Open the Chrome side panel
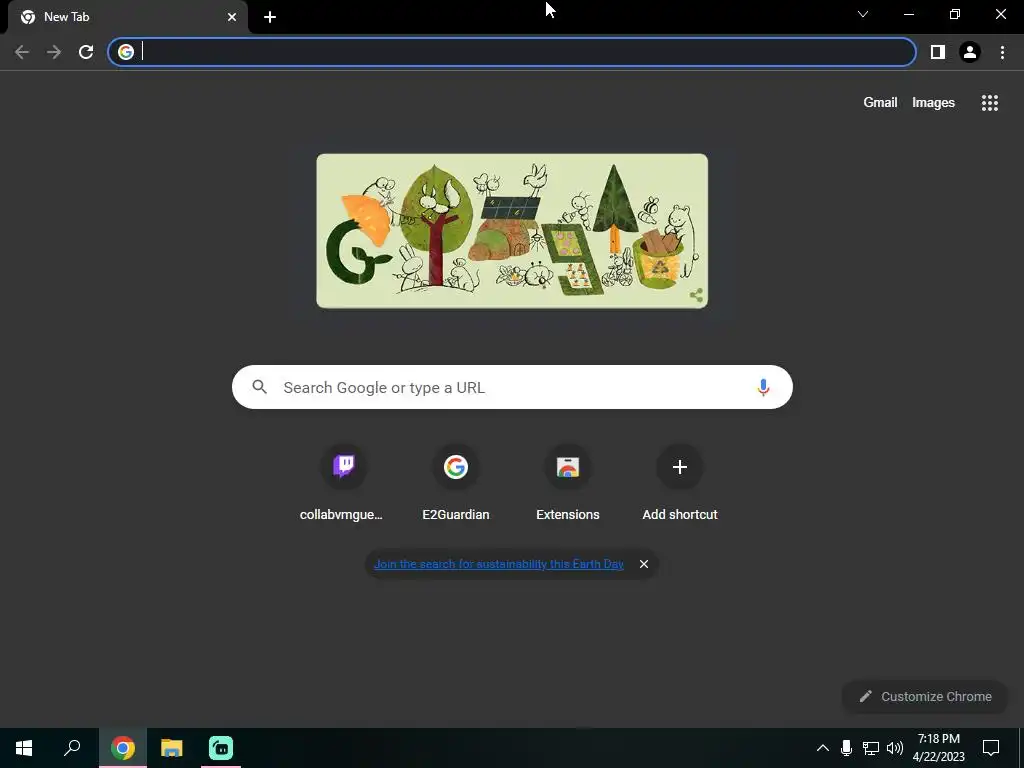 [938, 52]
